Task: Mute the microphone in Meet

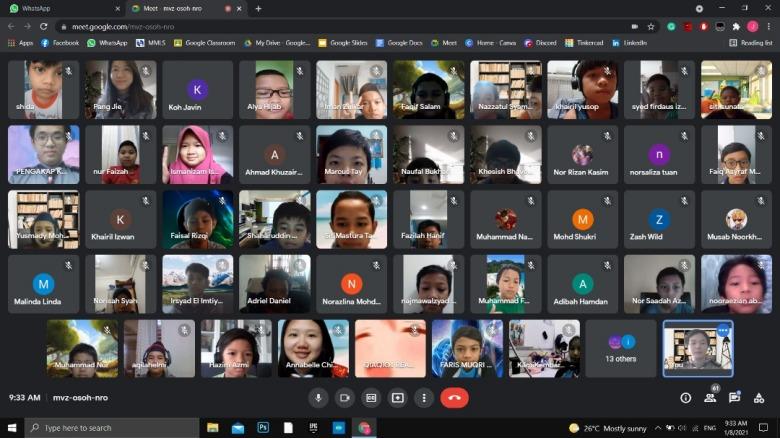Action: (x=319, y=397)
